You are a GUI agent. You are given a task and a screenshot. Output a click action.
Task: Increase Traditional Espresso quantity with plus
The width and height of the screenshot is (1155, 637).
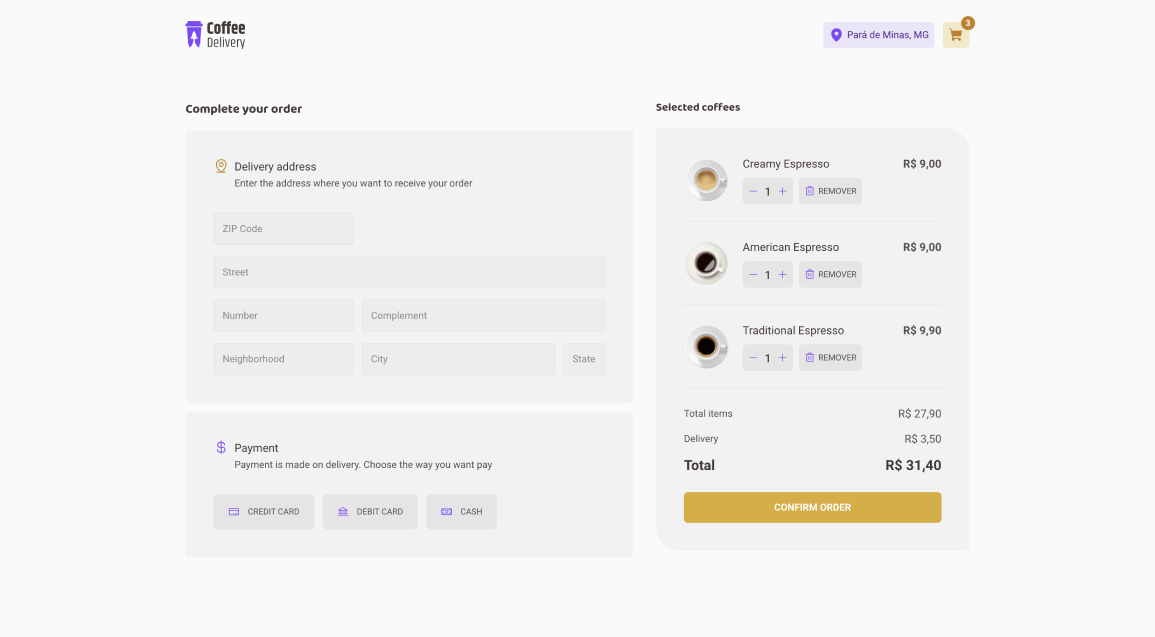click(782, 358)
